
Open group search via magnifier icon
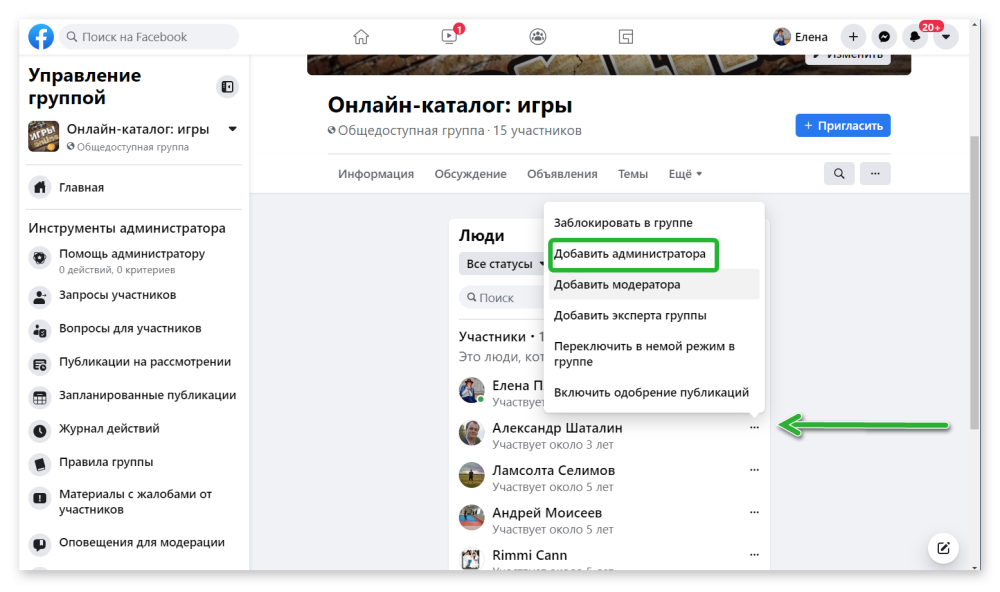[x=839, y=173]
